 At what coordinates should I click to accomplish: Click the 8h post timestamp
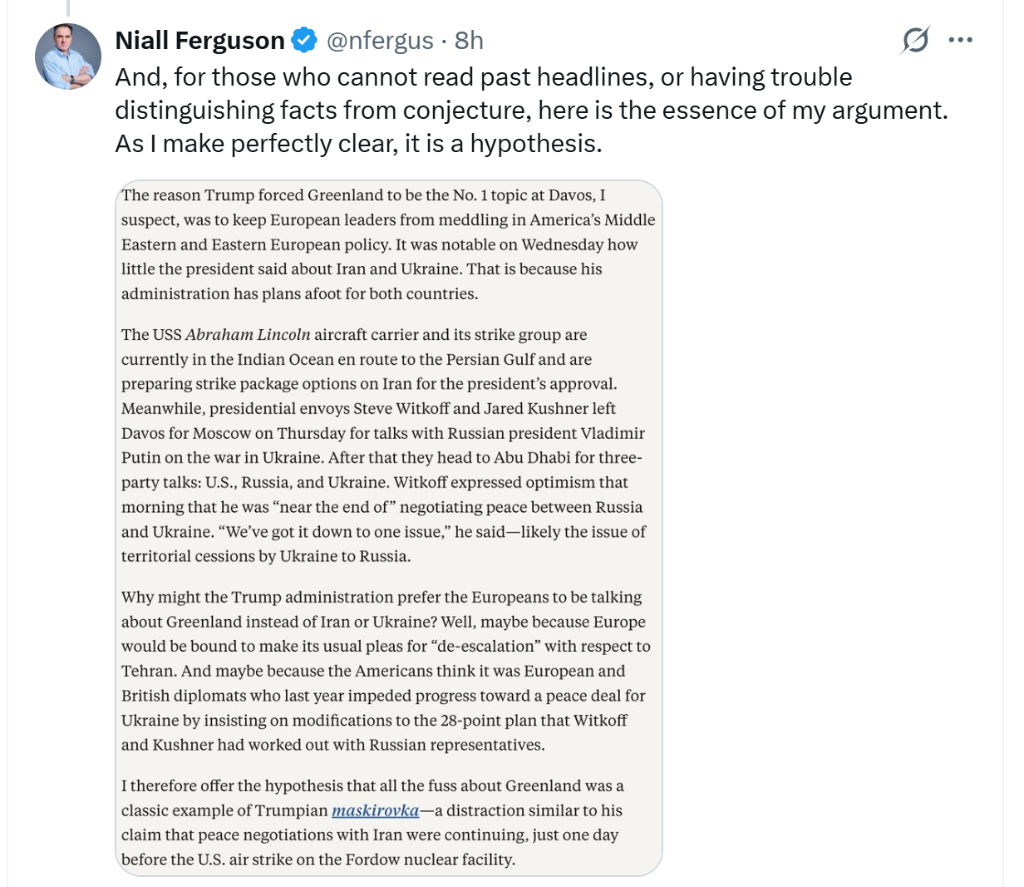468,40
